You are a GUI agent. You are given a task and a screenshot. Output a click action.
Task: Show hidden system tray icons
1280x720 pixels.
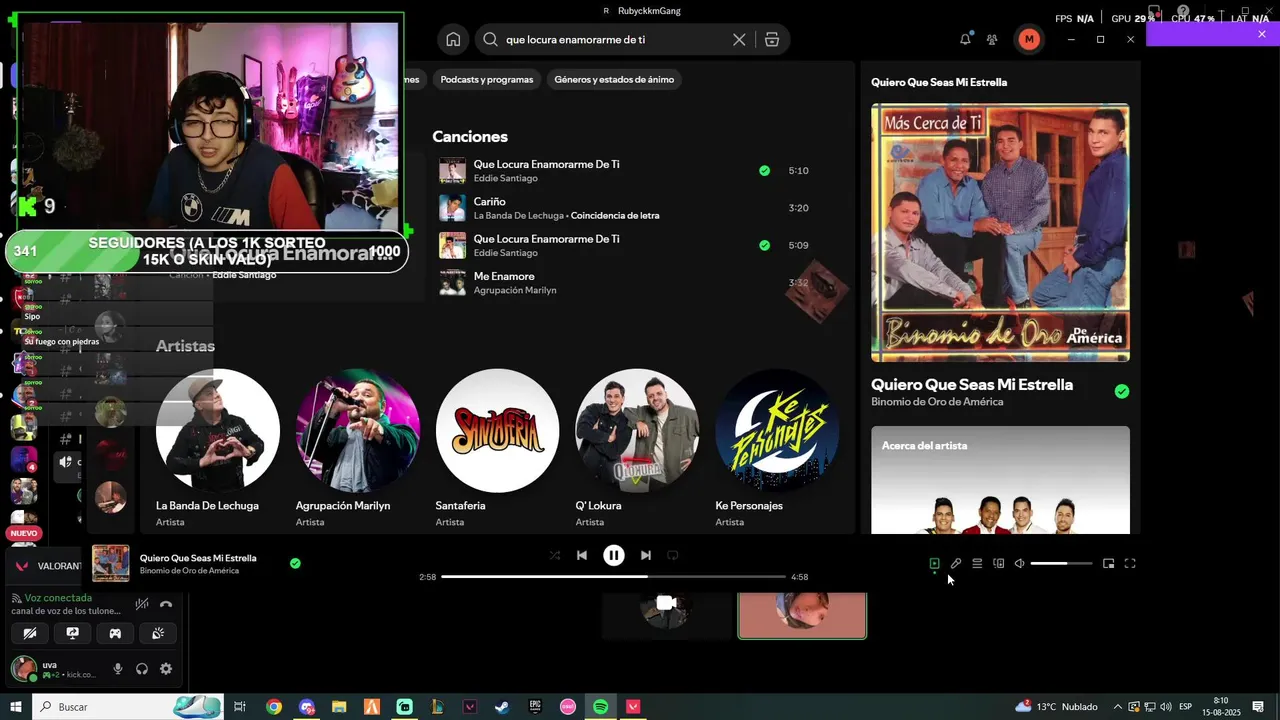pyautogui.click(x=1118, y=707)
